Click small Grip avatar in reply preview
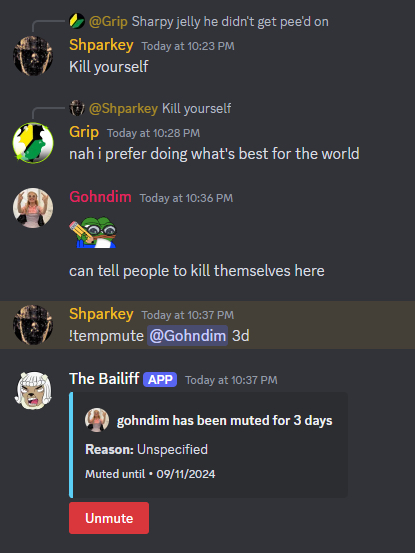Viewport: 415px width, 553px height. tap(77, 21)
